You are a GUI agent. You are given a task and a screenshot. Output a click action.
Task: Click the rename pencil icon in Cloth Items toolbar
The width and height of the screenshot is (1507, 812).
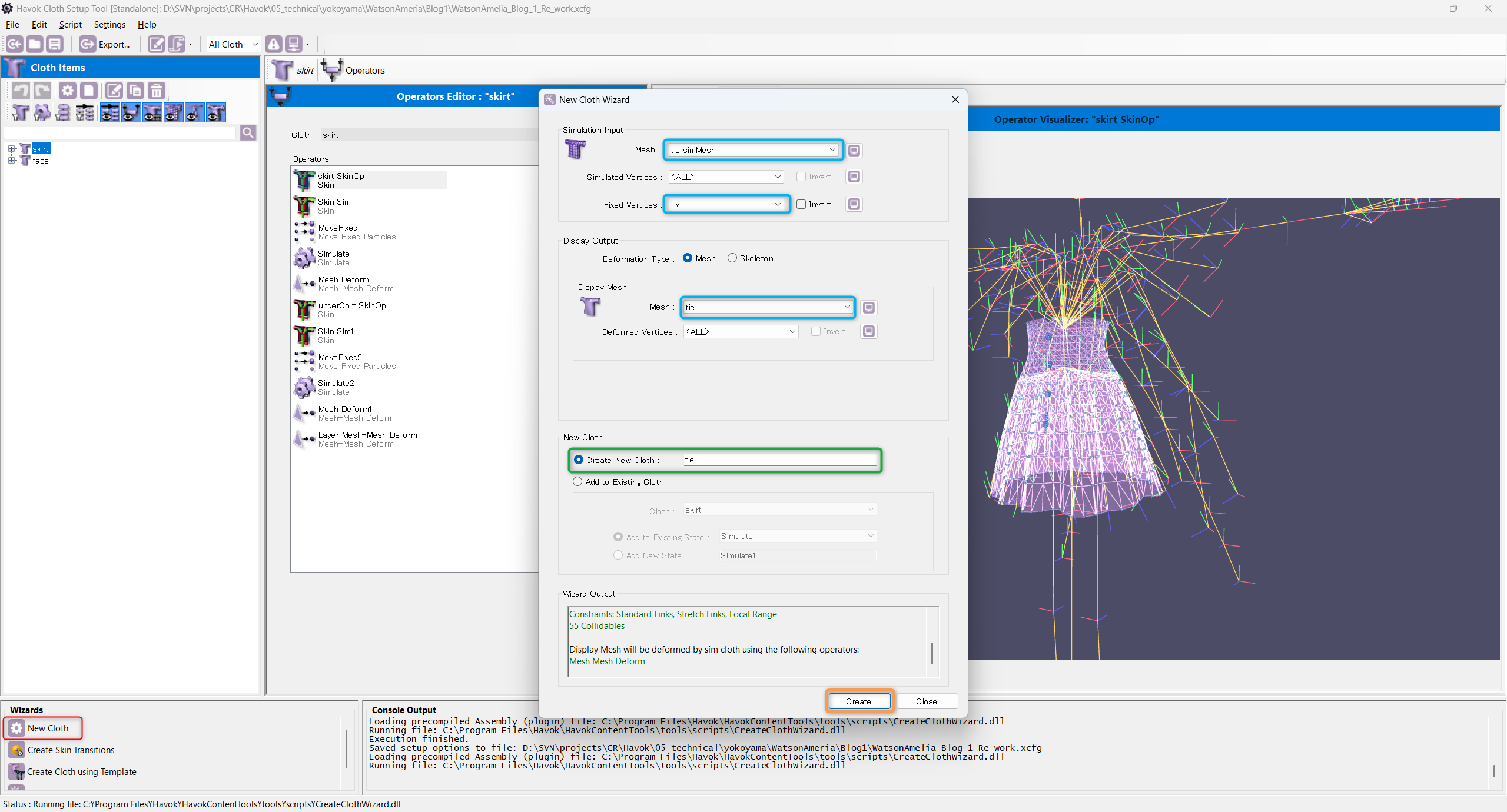click(x=114, y=91)
